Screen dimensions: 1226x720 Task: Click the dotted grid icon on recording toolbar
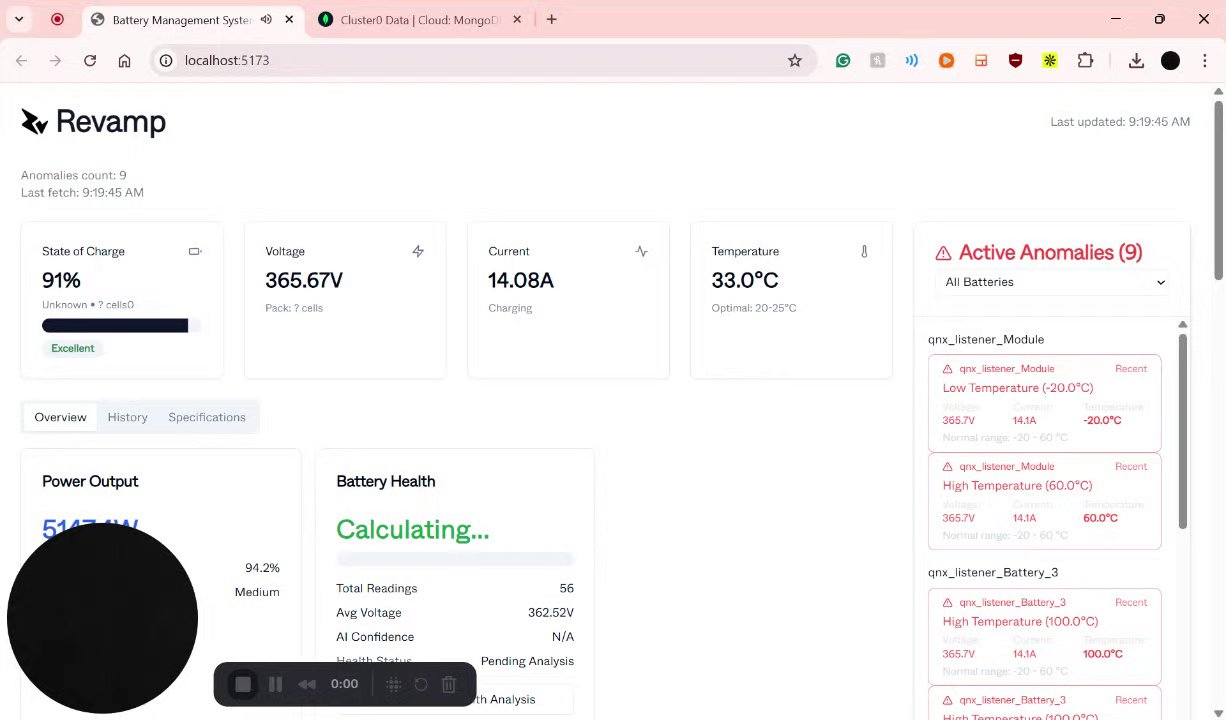394,685
